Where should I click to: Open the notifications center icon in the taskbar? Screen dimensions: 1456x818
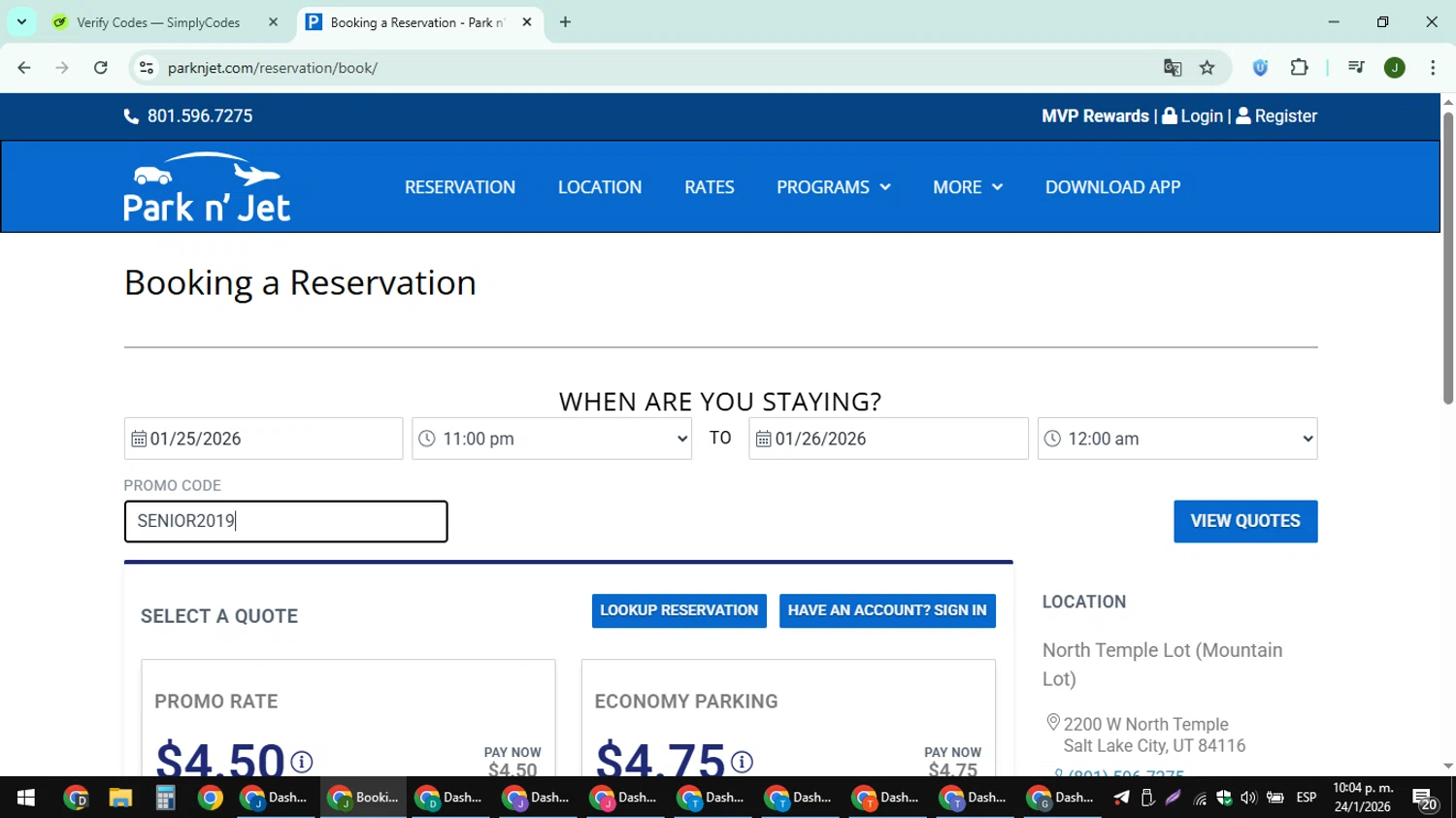pyautogui.click(x=1425, y=798)
